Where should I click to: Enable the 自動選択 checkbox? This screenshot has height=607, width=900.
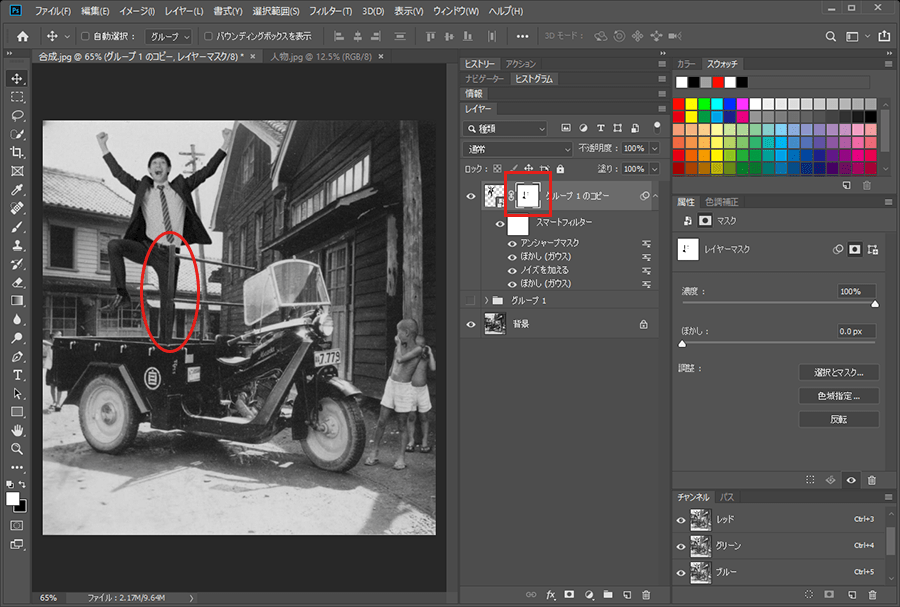[x=85, y=36]
